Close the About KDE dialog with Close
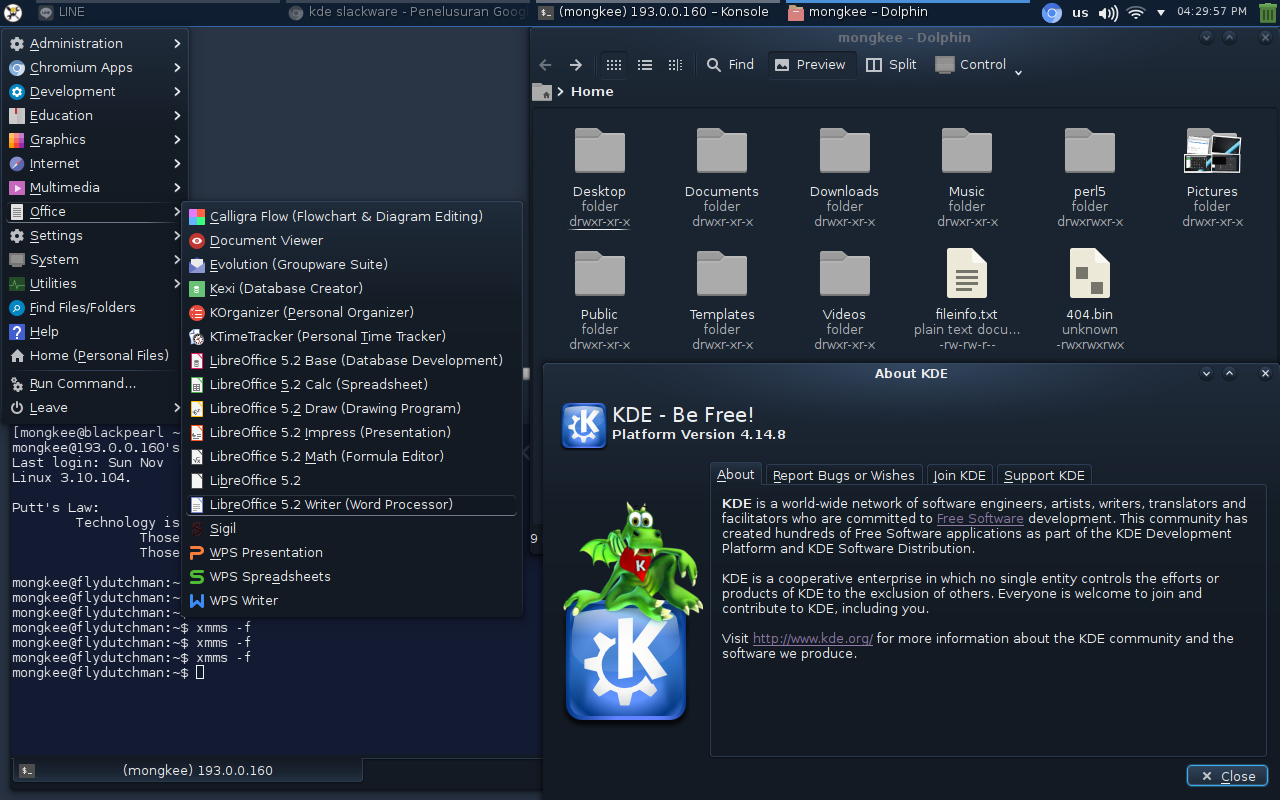This screenshot has width=1280, height=800. (1227, 776)
